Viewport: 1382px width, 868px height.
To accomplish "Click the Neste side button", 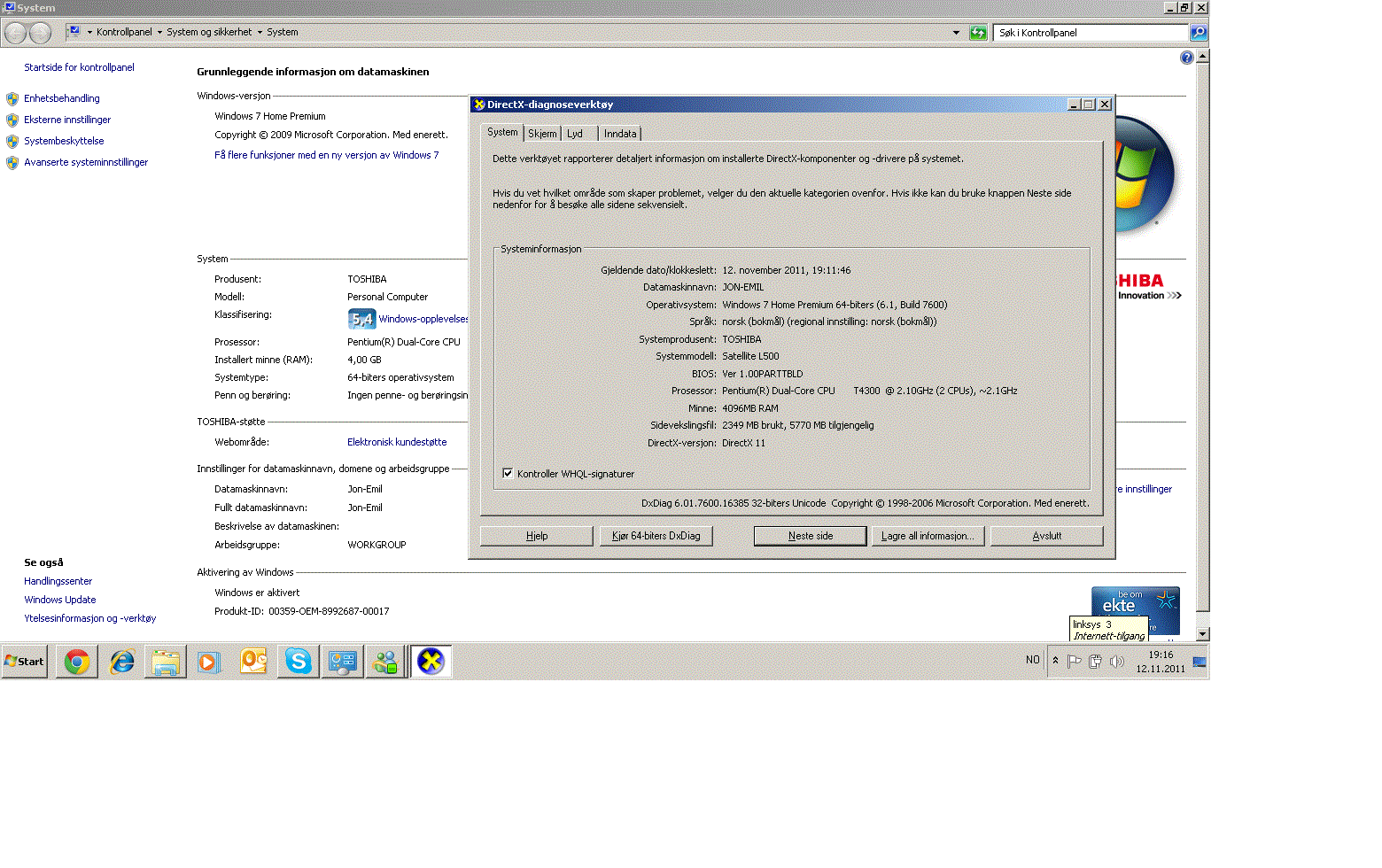I will [x=811, y=536].
